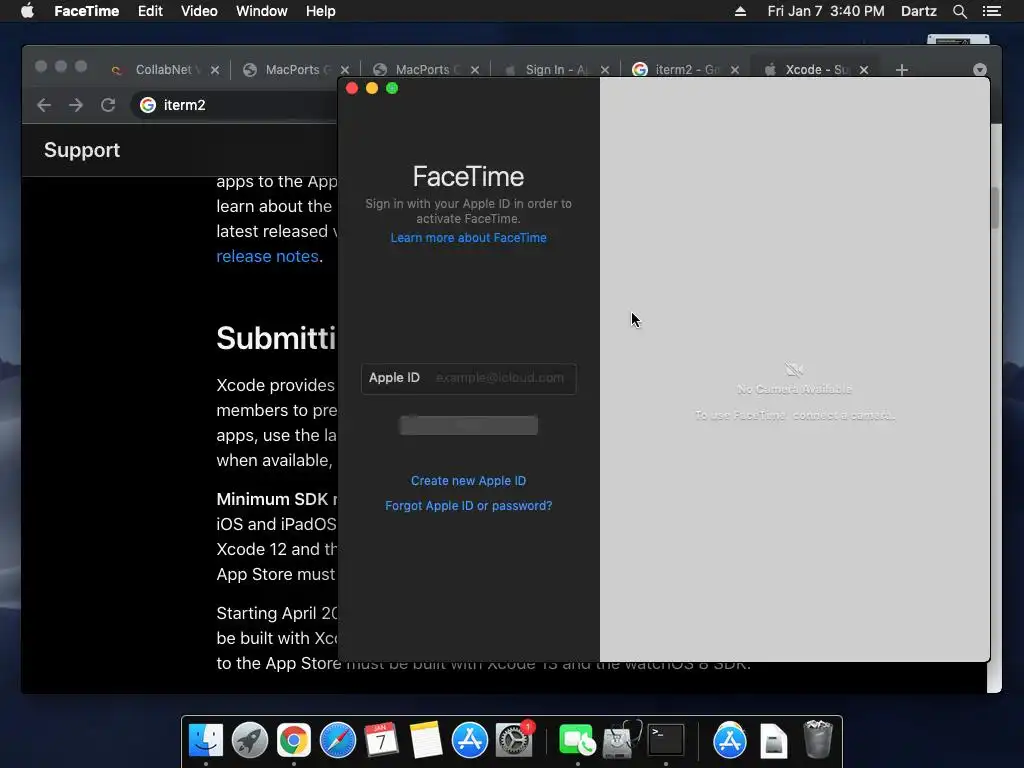The width and height of the screenshot is (1024, 768).
Task: Click the date and time in menu bar
Action: click(825, 11)
